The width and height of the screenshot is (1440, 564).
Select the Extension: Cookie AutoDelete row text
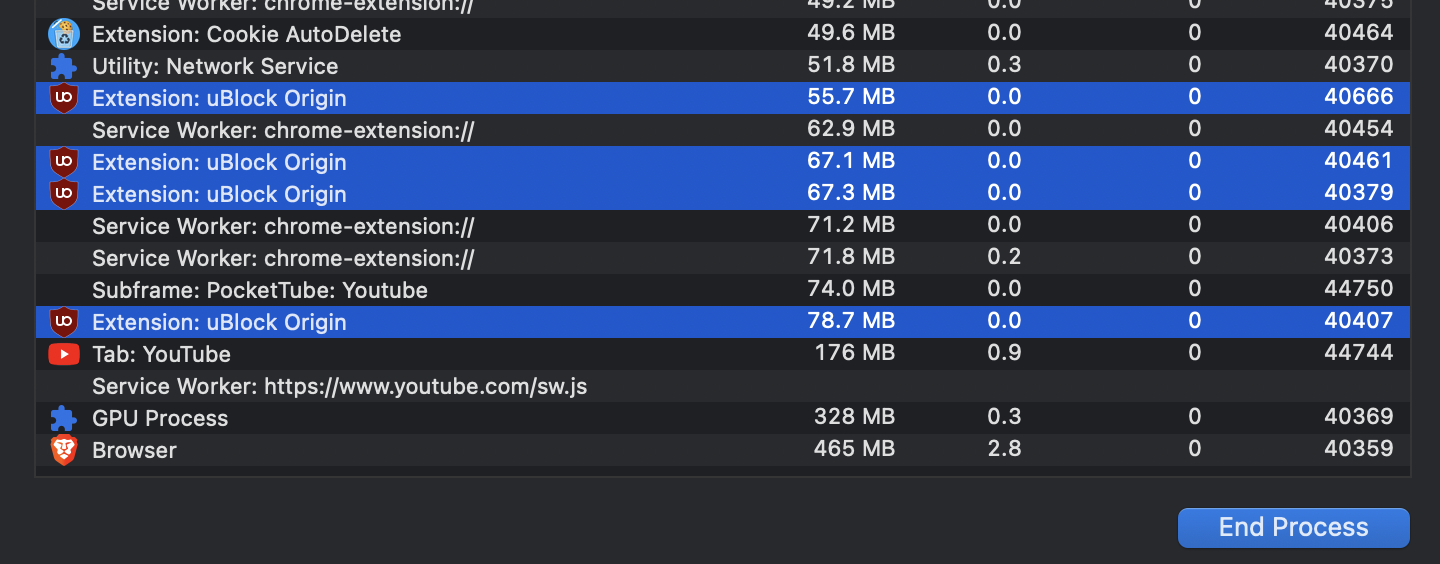coord(246,34)
